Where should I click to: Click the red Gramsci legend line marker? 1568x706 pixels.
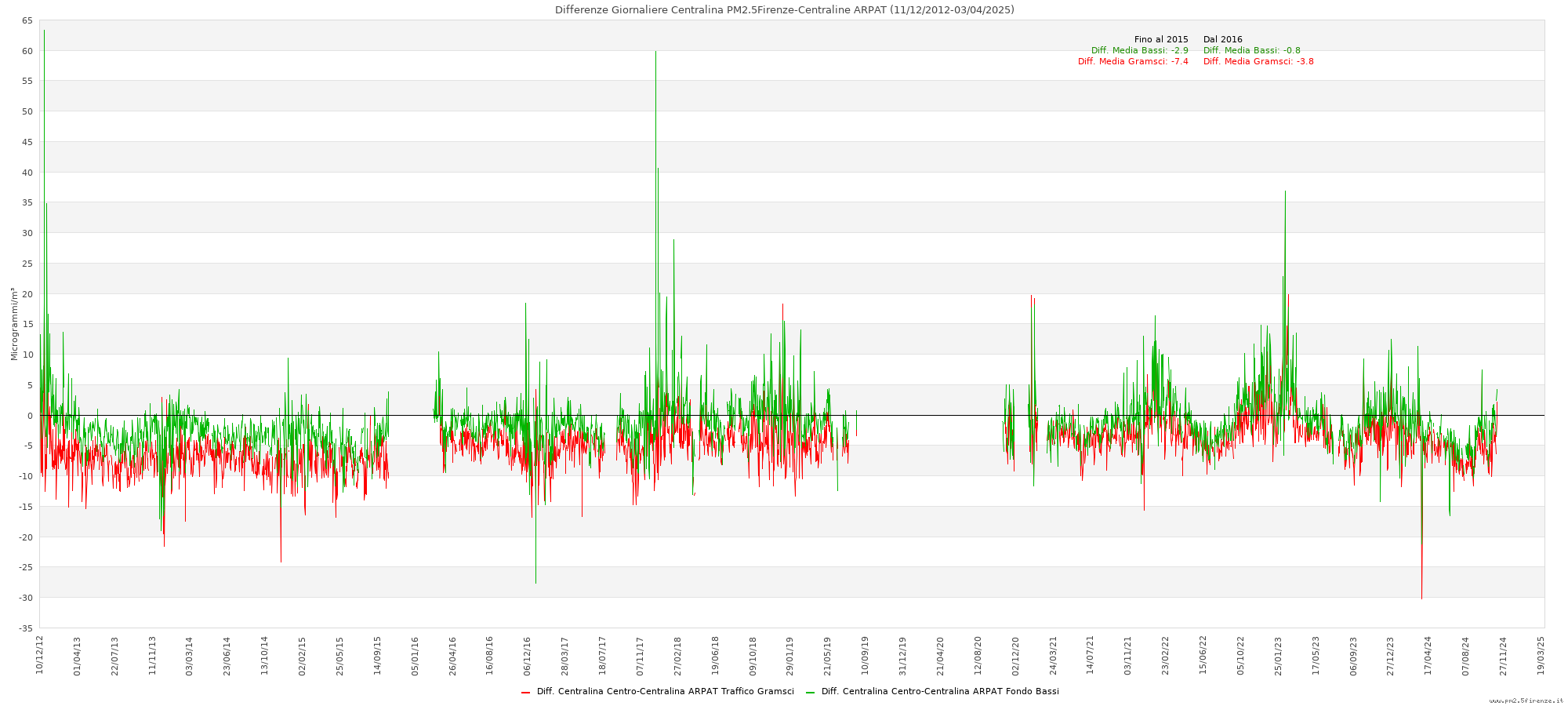[x=525, y=692]
